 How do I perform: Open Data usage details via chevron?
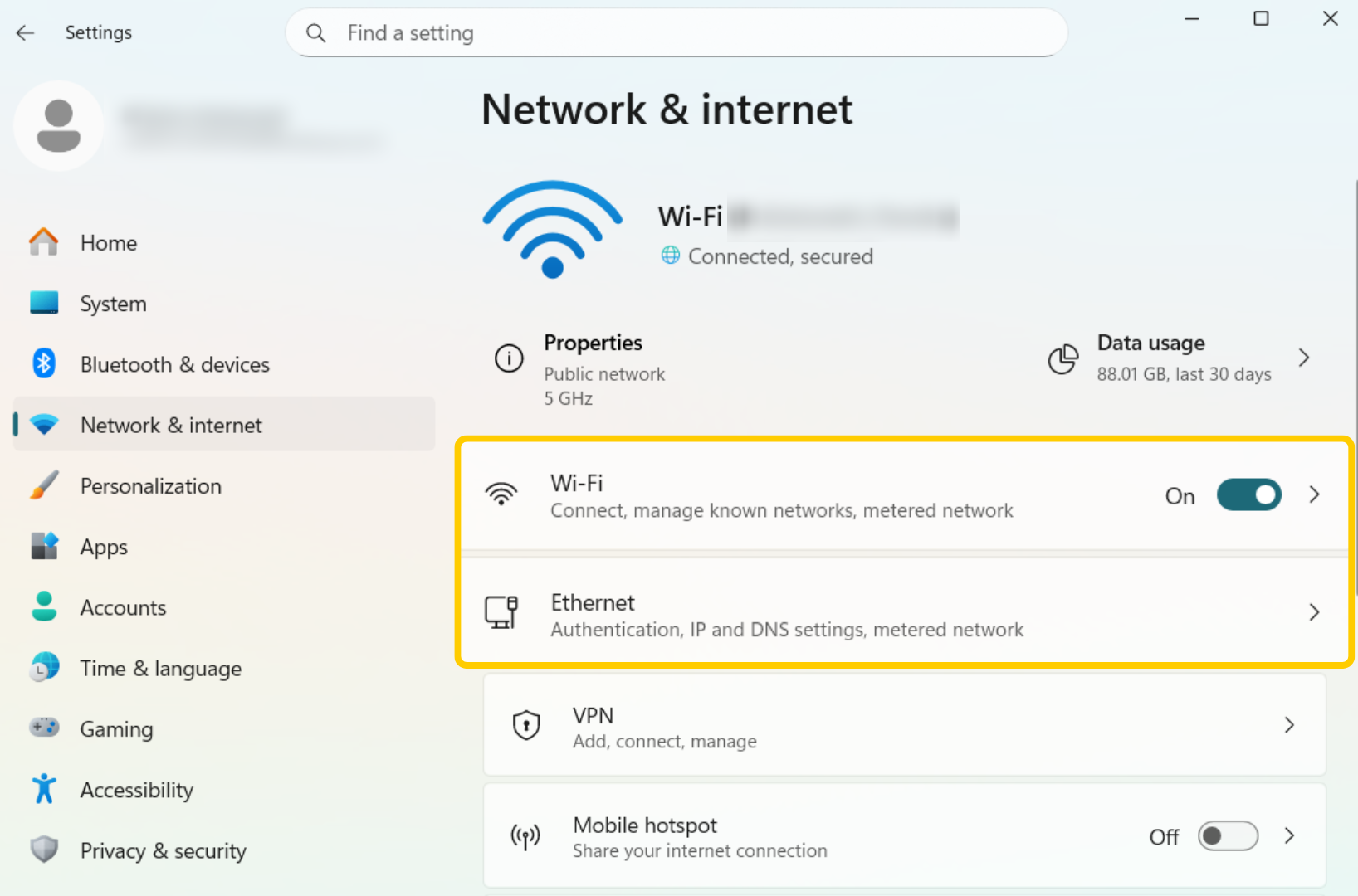[x=1303, y=357]
